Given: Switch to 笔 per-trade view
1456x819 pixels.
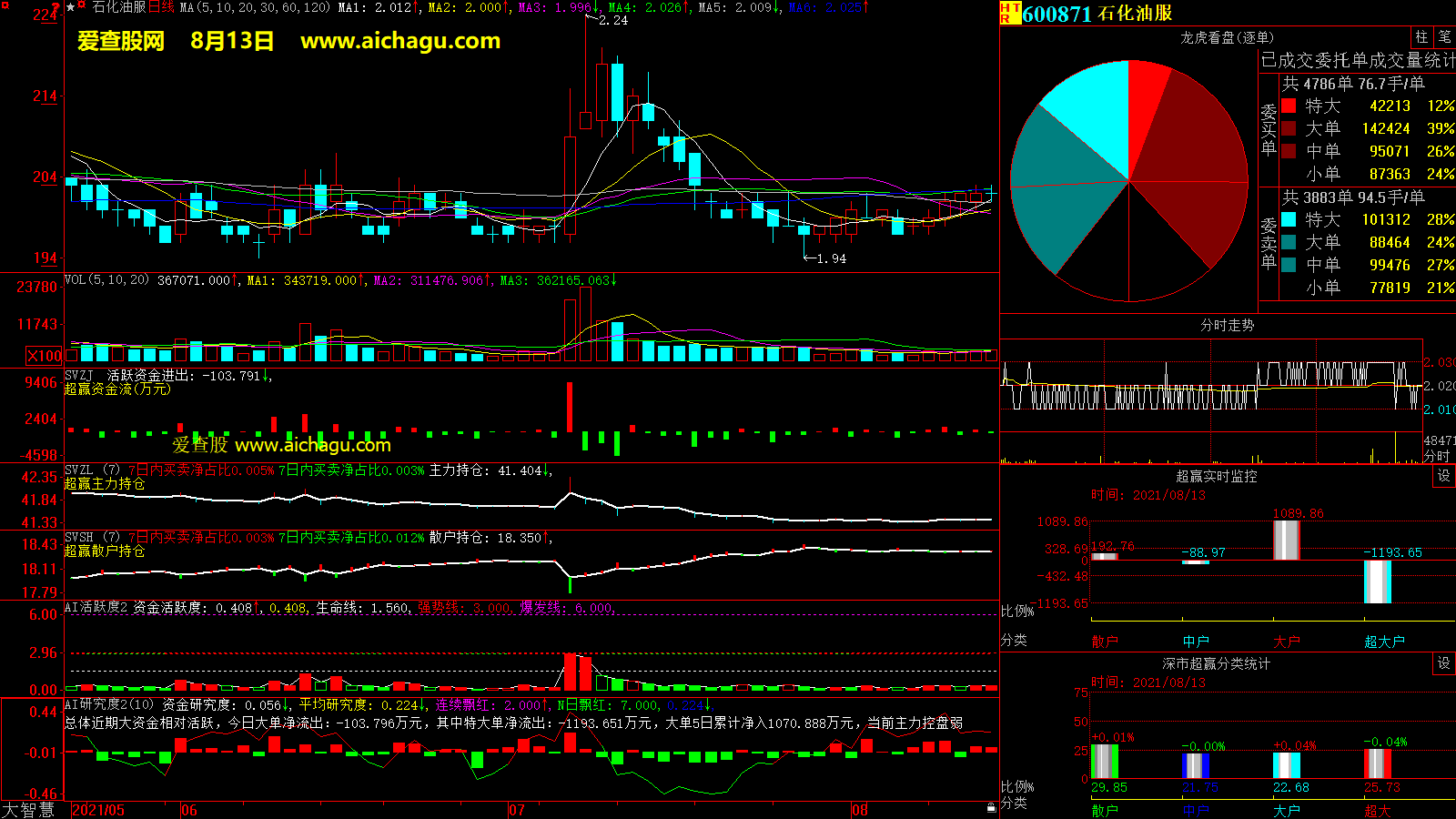Looking at the screenshot, I should click(x=1444, y=37).
